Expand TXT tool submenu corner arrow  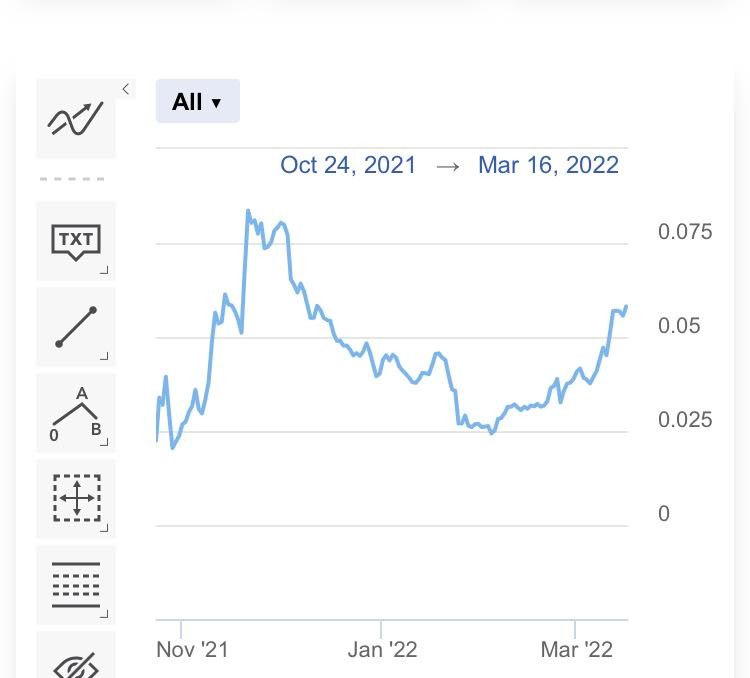tap(104, 270)
